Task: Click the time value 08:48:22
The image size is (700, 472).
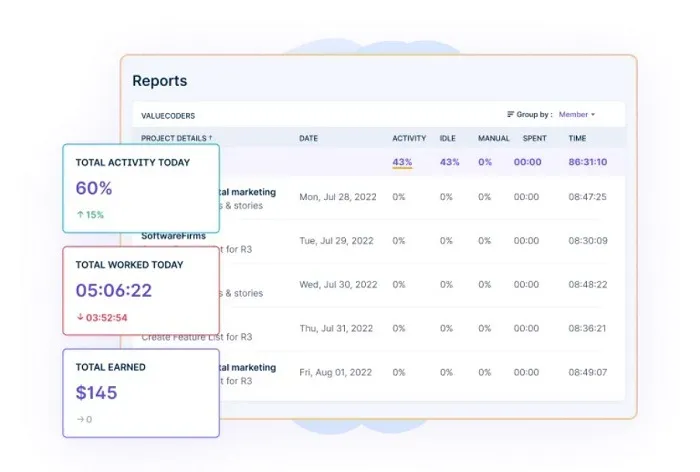Action: (588, 284)
